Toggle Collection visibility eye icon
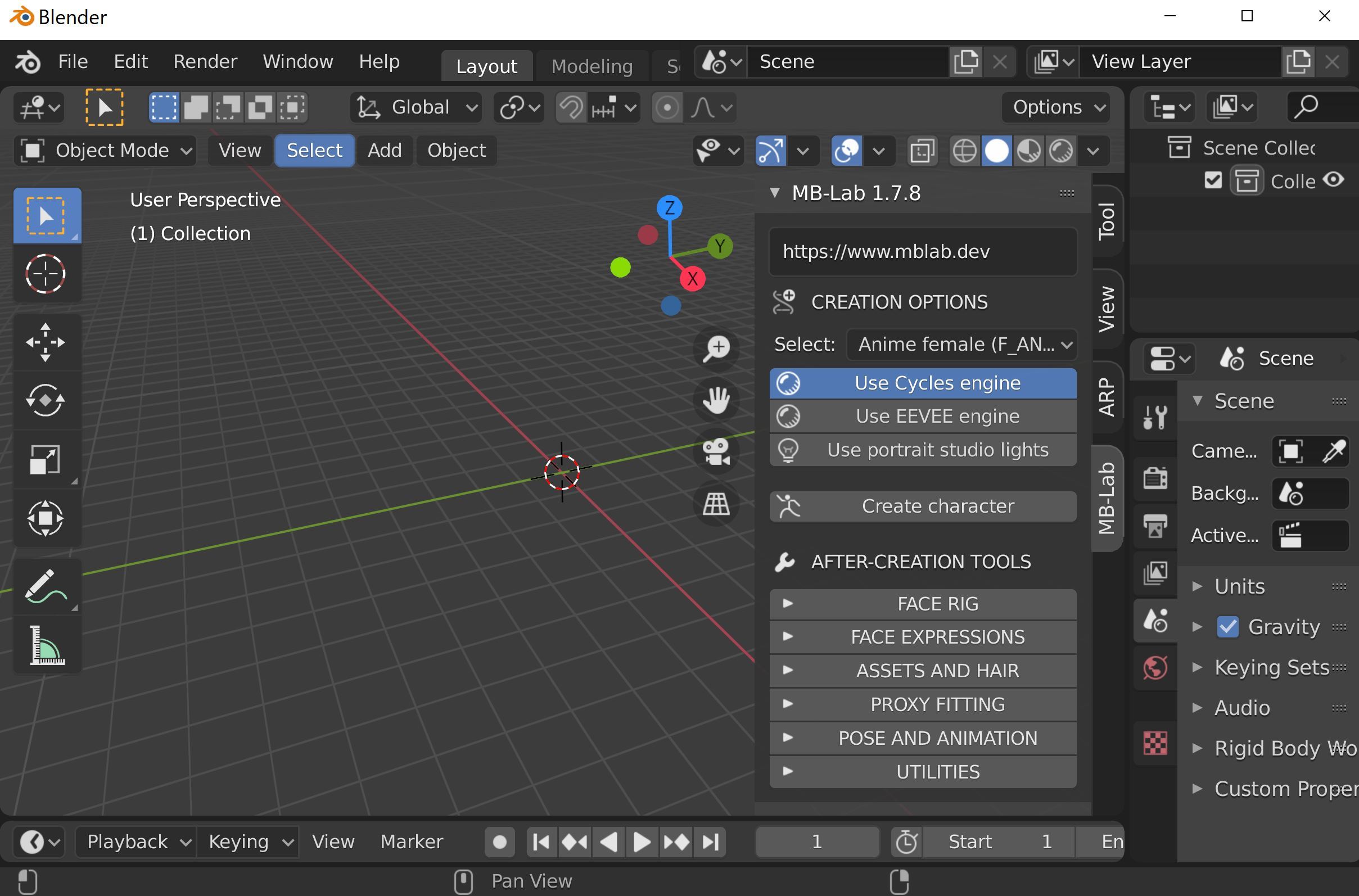 tap(1333, 180)
